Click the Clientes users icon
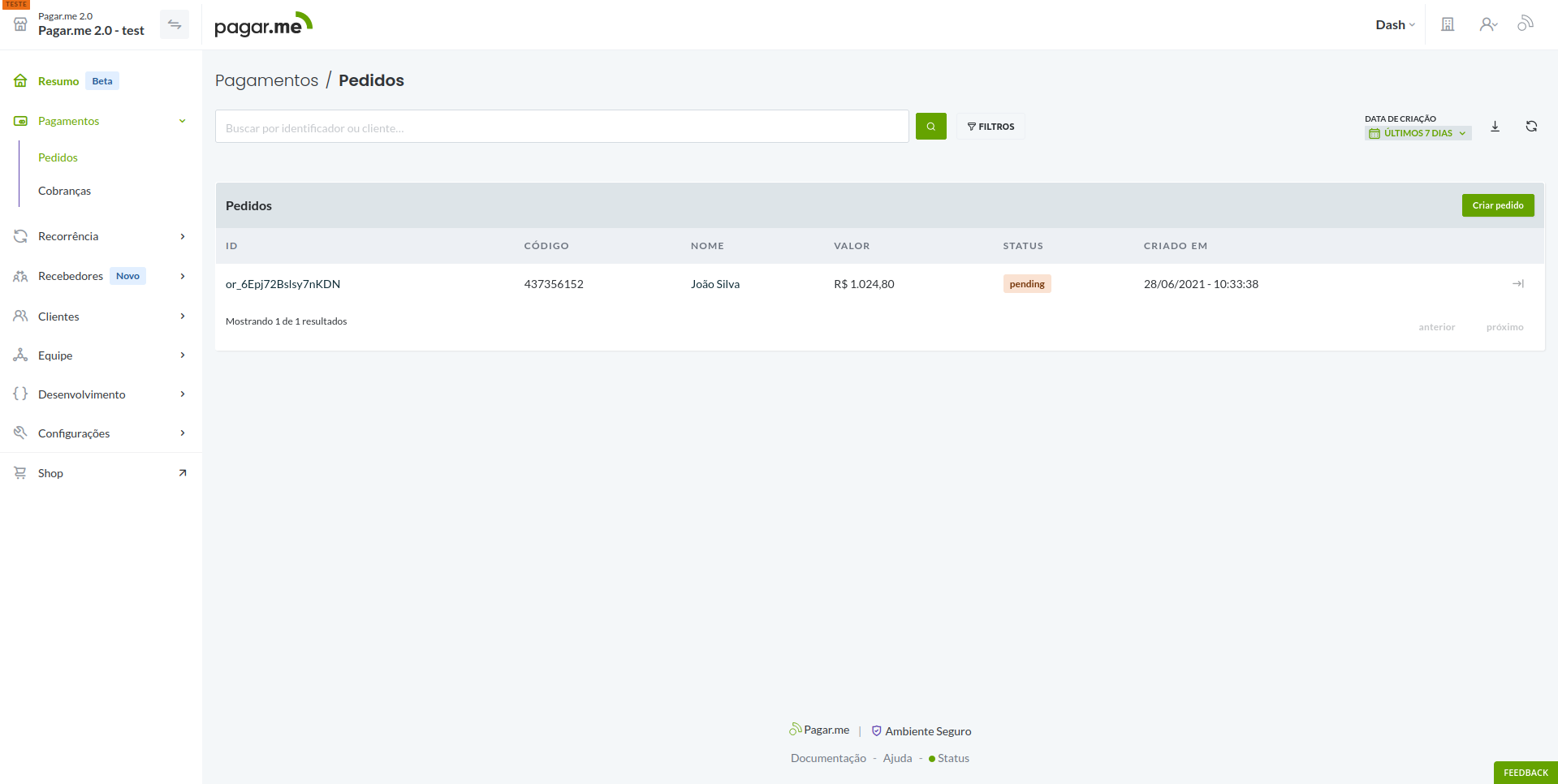Image resolution: width=1558 pixels, height=784 pixels. 20,317
